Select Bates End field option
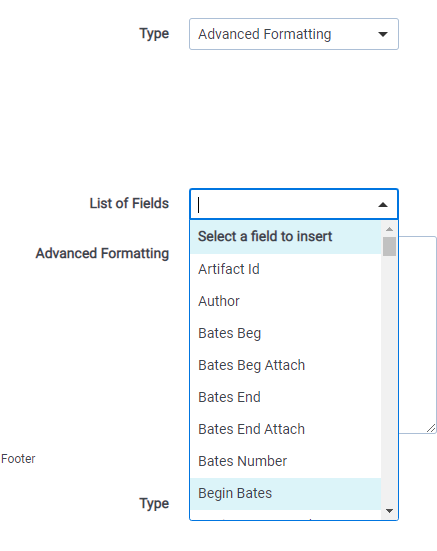The height and width of the screenshot is (551, 437). click(x=286, y=397)
